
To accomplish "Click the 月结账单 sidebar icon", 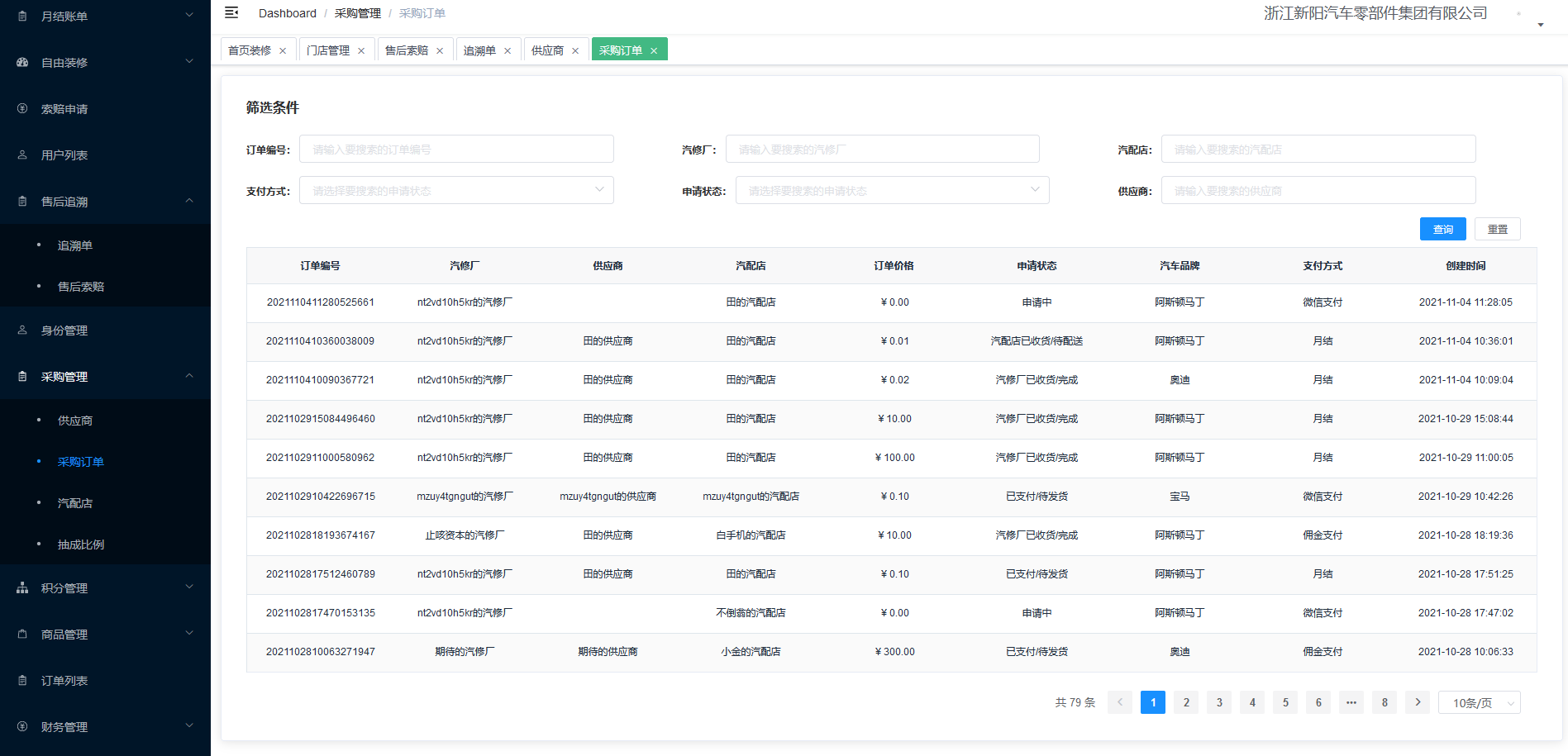I will pos(22,16).
